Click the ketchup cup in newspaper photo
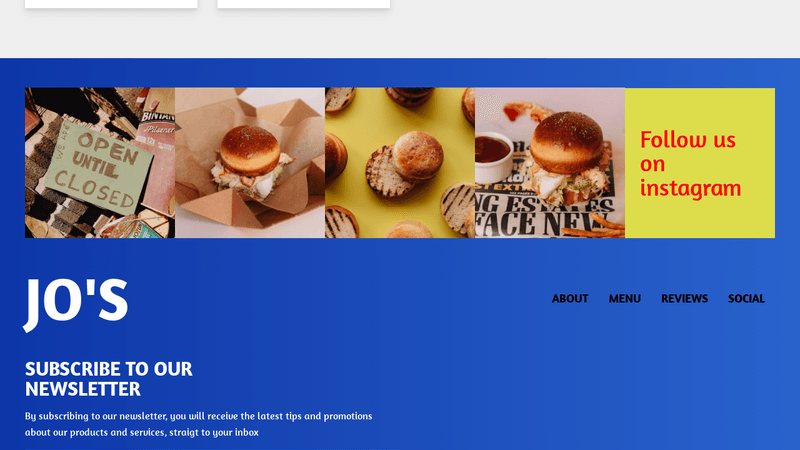 click(x=493, y=156)
